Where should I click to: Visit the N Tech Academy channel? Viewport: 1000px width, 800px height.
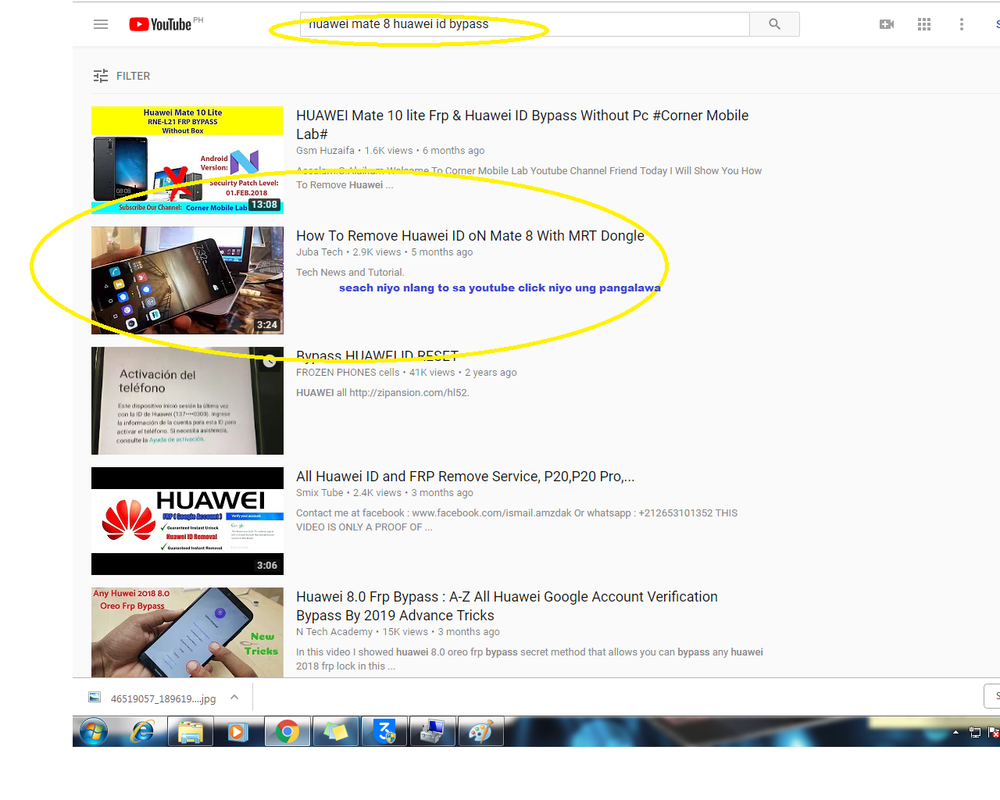[334, 632]
